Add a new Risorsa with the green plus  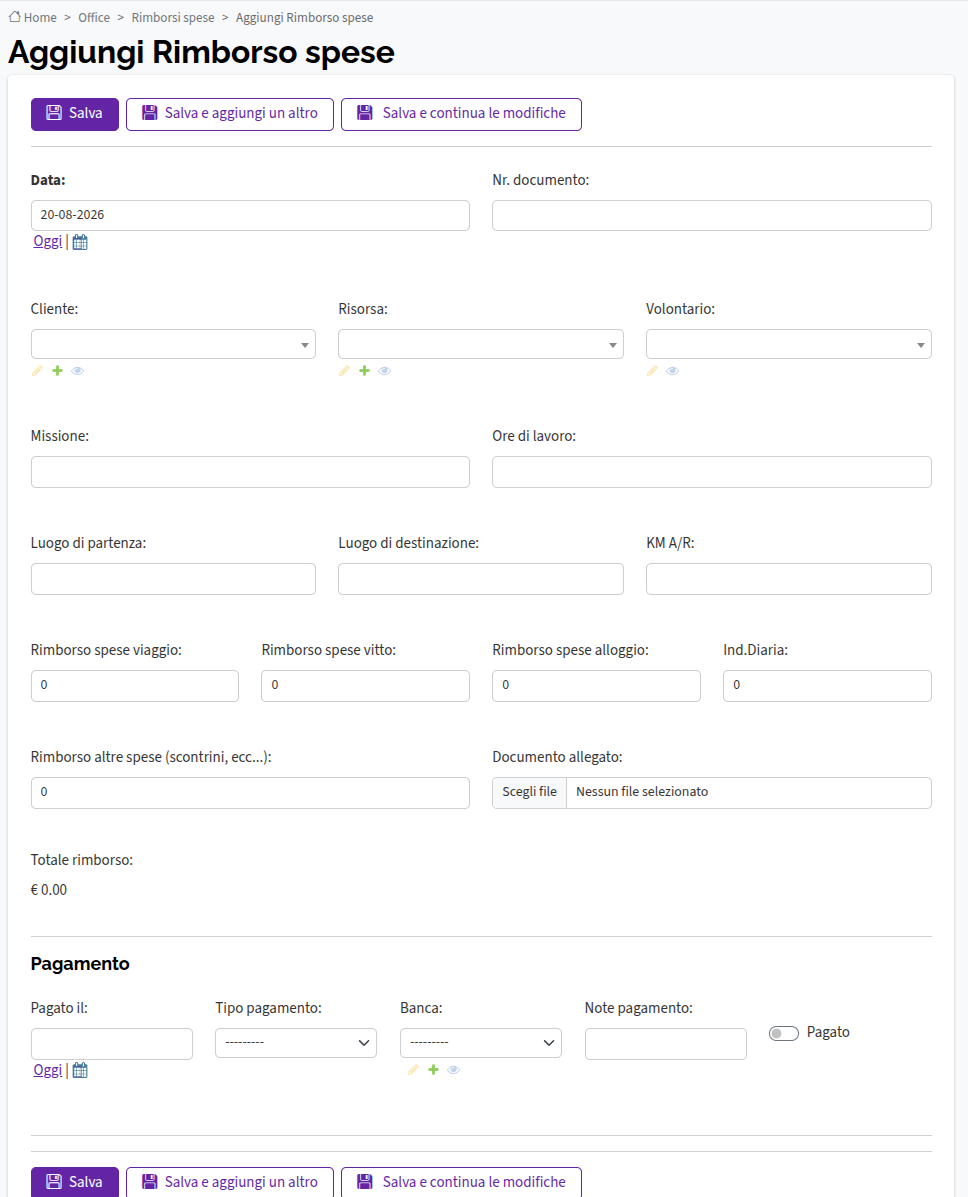(364, 371)
